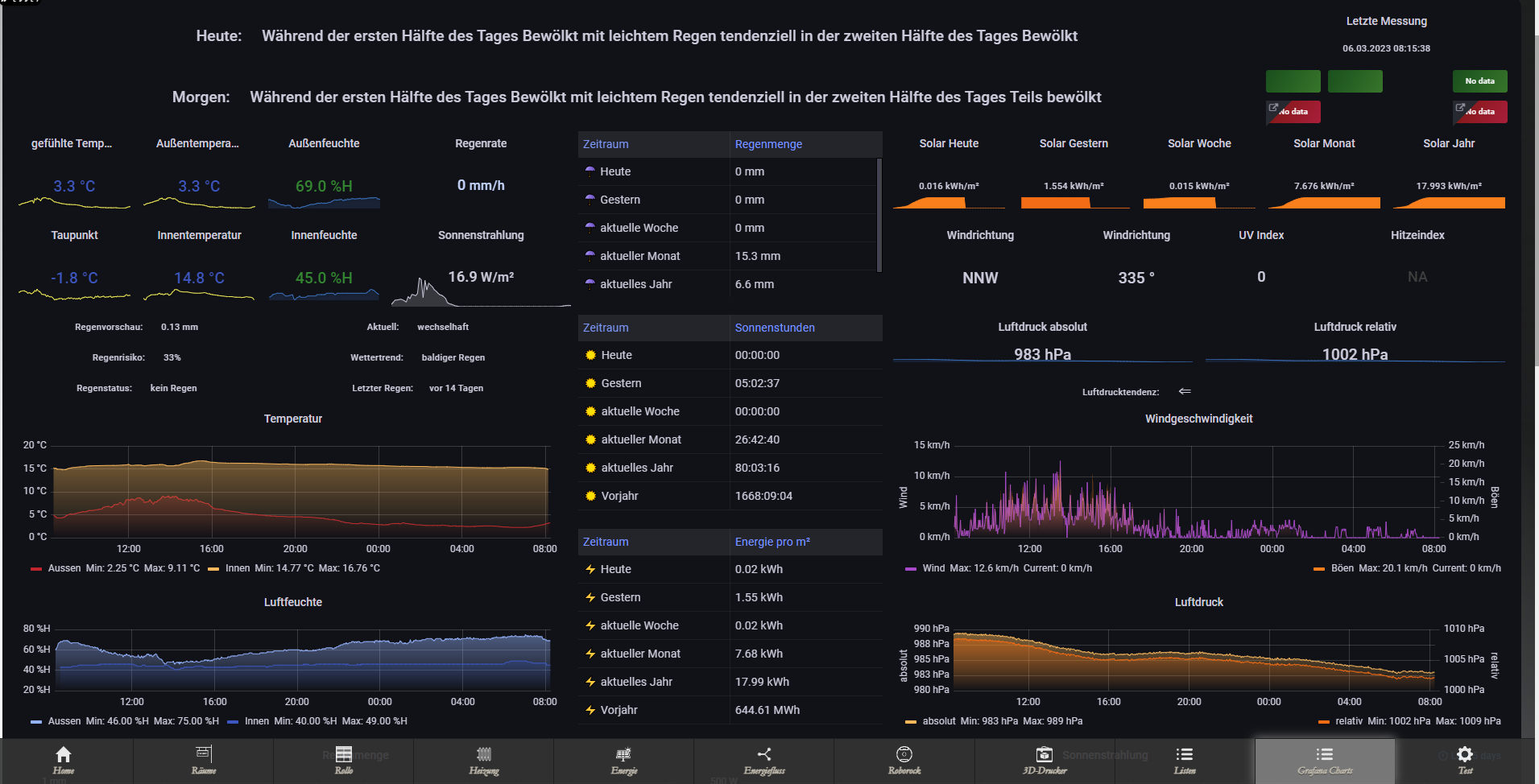The image size is (1539, 784).
Task: Click the sun icon beside Vorjahr sunshine row
Action: [590, 496]
